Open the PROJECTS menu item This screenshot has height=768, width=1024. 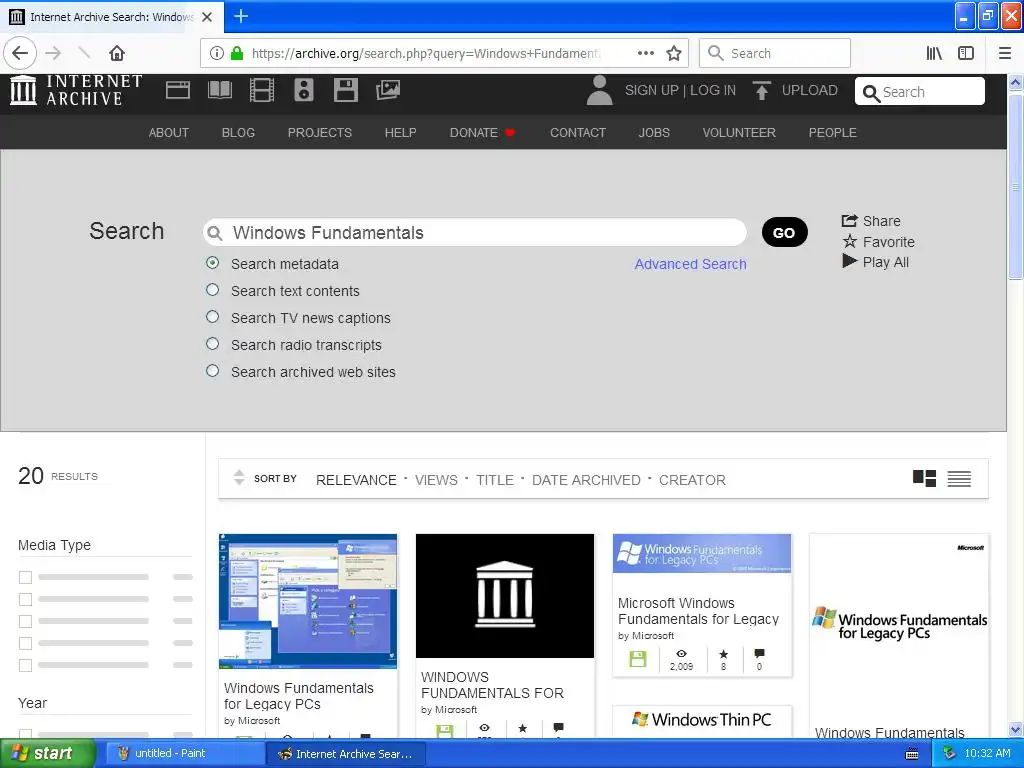pyautogui.click(x=320, y=133)
